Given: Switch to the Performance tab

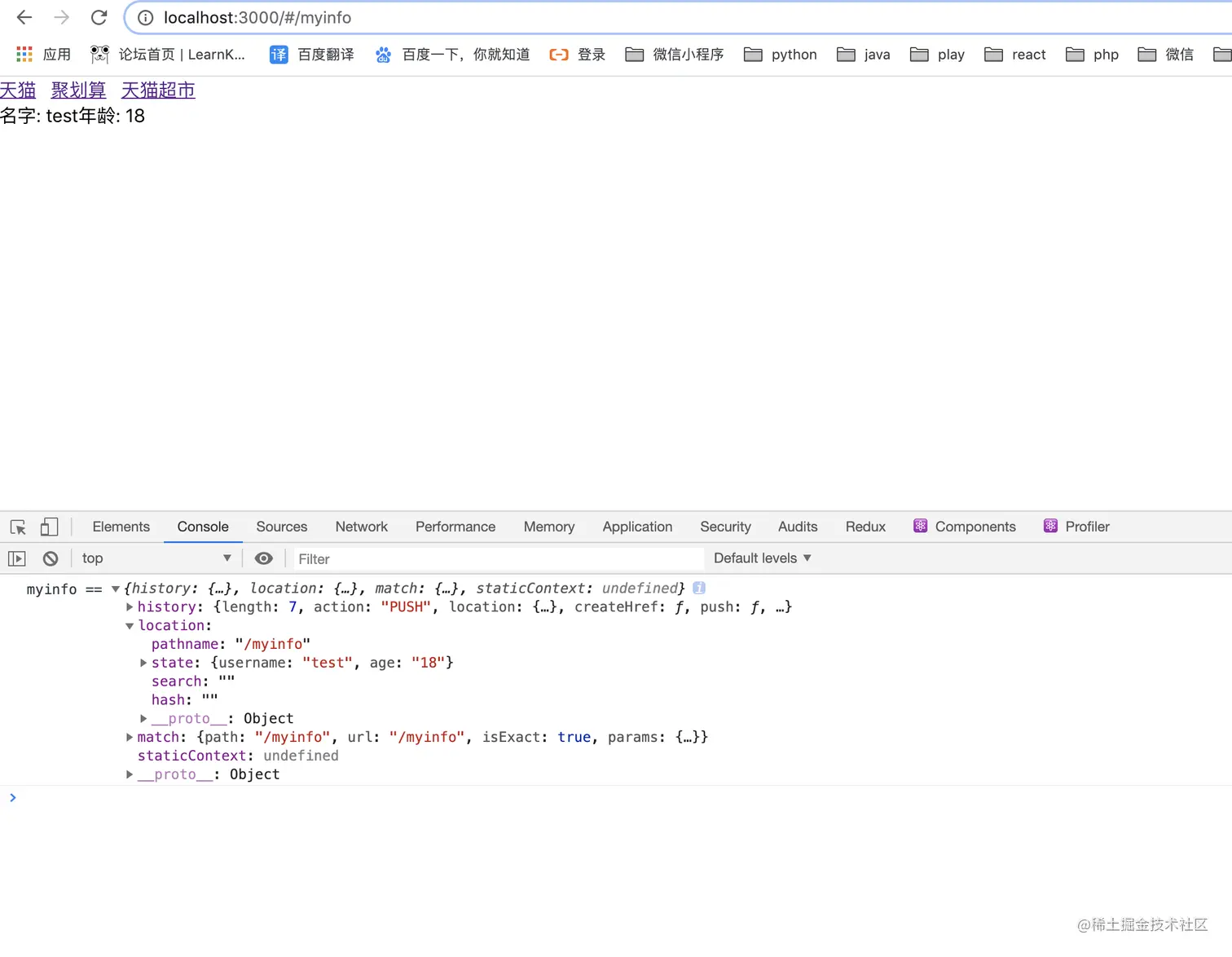Looking at the screenshot, I should [455, 527].
